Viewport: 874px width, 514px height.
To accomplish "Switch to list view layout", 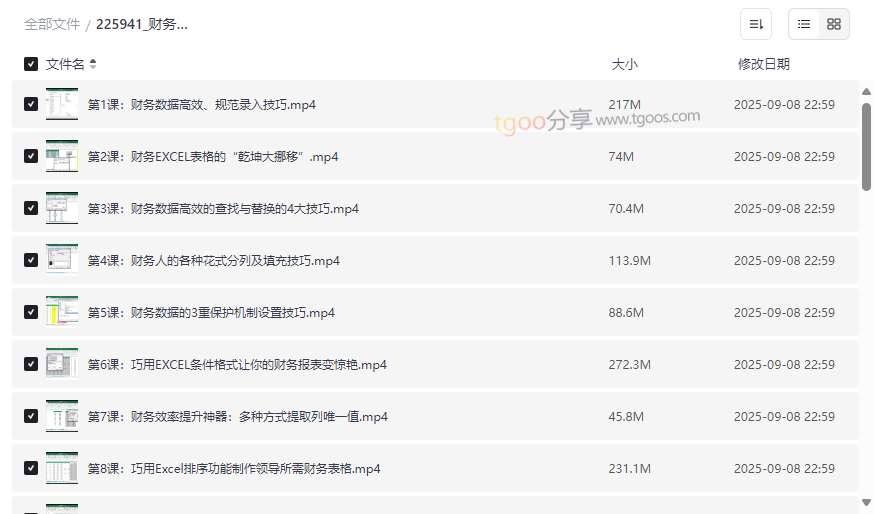I will pyautogui.click(x=804, y=24).
